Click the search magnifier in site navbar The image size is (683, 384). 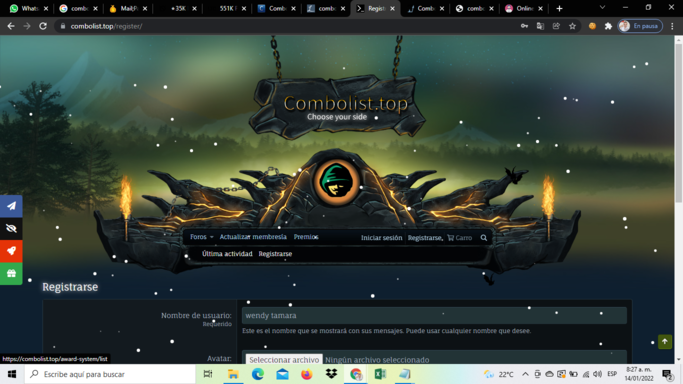pos(484,238)
